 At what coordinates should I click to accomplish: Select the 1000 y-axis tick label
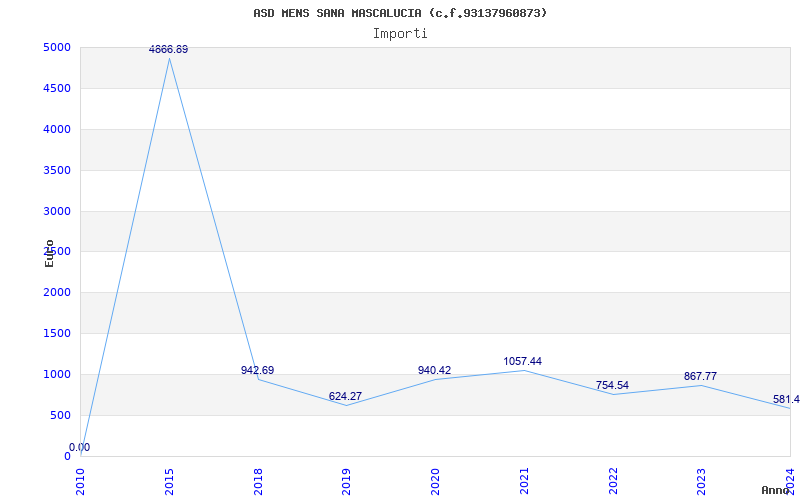(57, 374)
